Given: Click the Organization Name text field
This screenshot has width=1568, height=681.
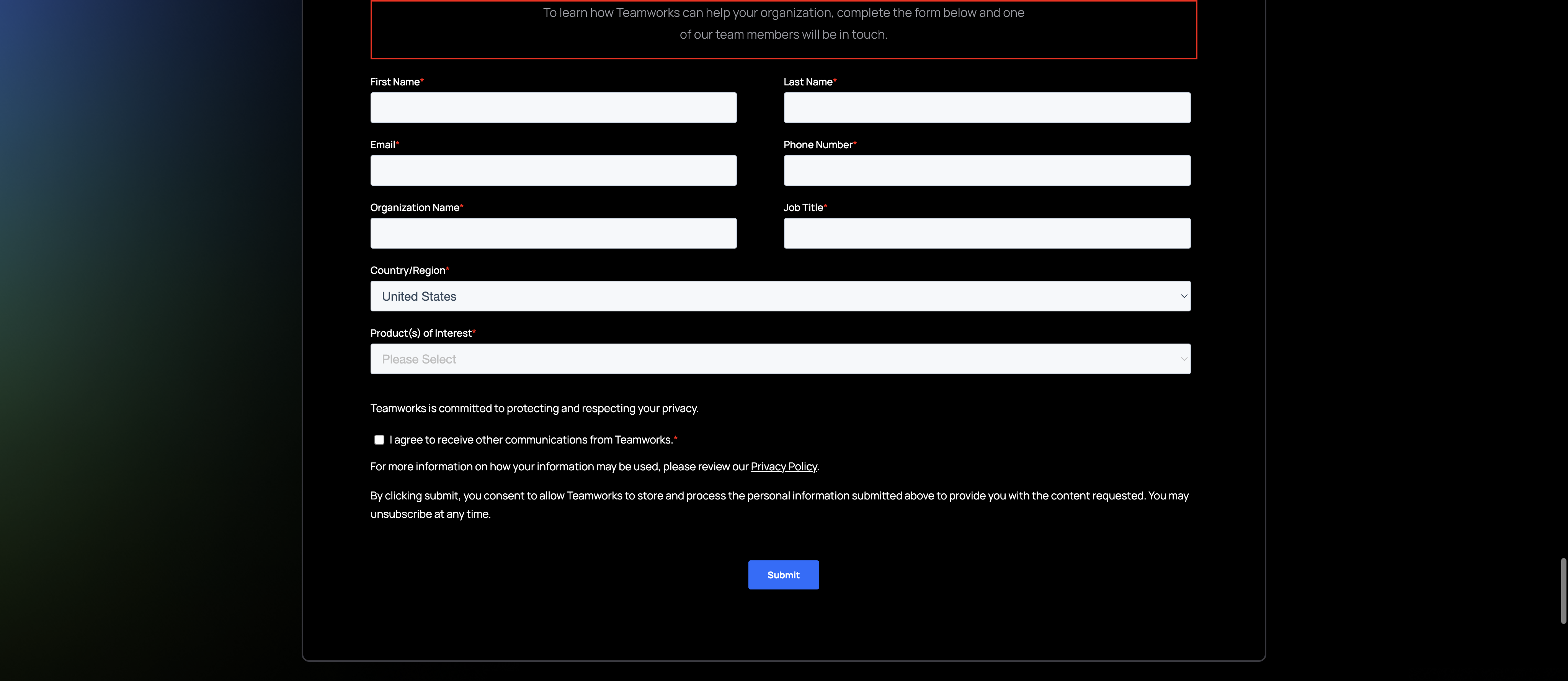Looking at the screenshot, I should click(553, 233).
